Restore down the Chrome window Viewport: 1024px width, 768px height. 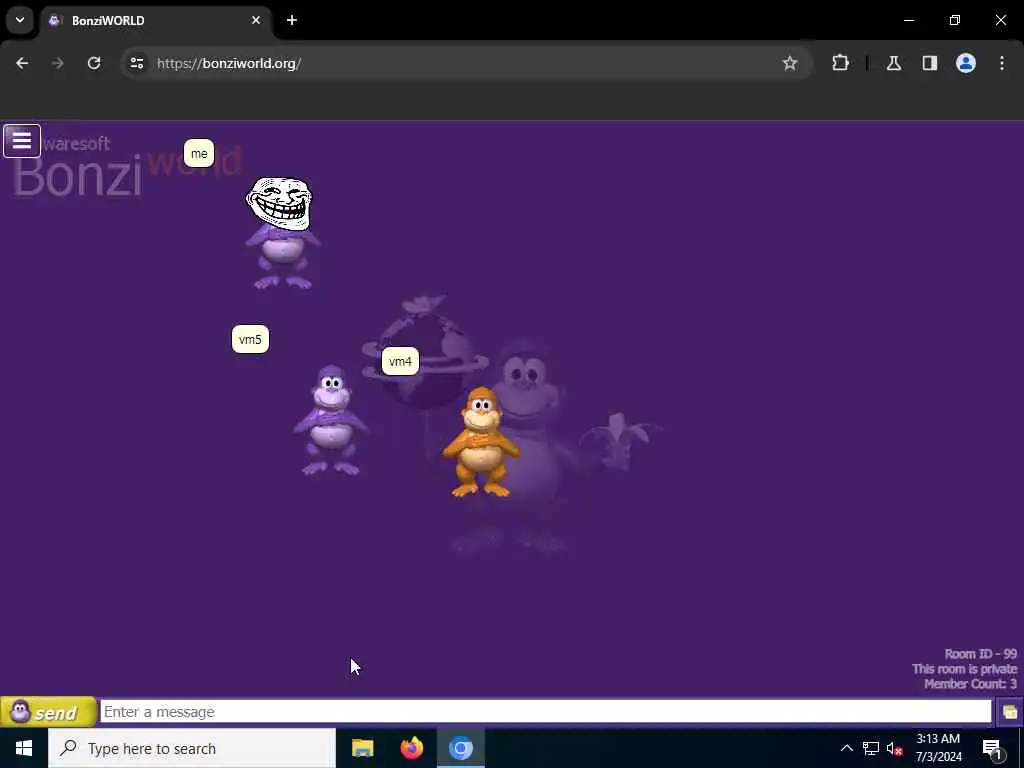pyautogui.click(x=955, y=20)
